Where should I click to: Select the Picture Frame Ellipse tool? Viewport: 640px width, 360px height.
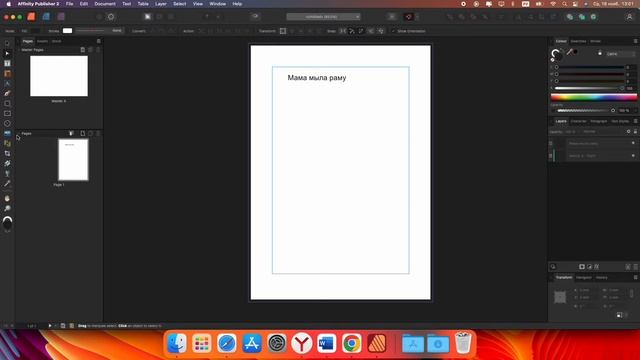coord(7,123)
